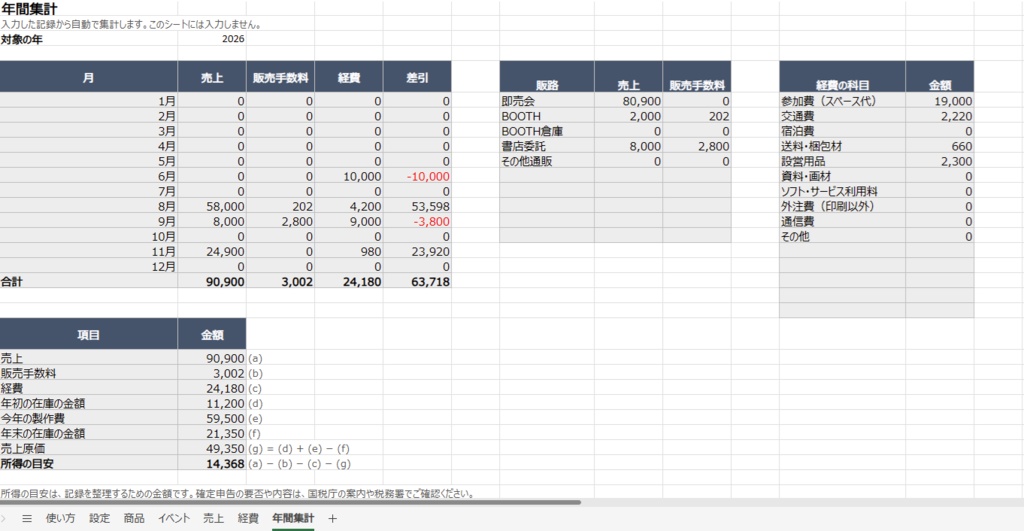Select the red -3,800 balance cell
The height and width of the screenshot is (531, 1024).
point(417,221)
